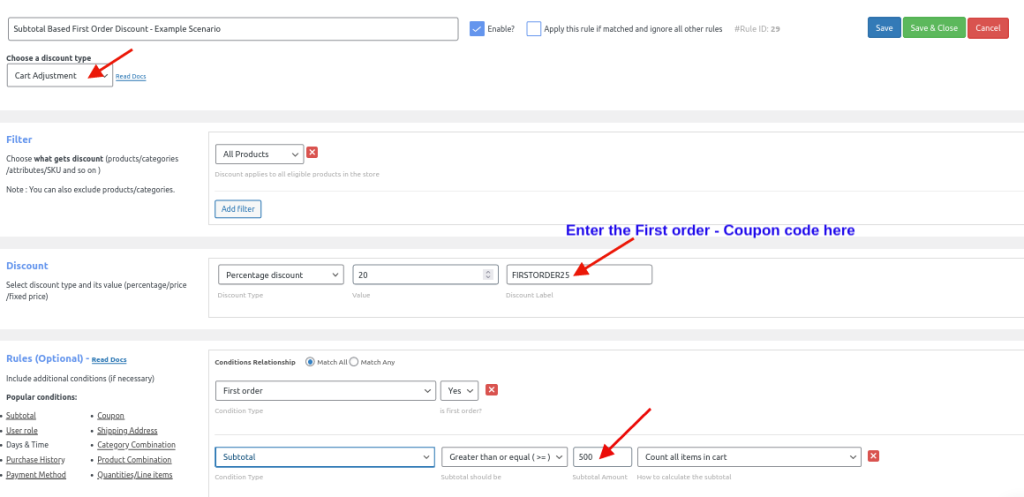Click the Add filter button
The width and height of the screenshot is (1024, 497).
click(x=238, y=209)
